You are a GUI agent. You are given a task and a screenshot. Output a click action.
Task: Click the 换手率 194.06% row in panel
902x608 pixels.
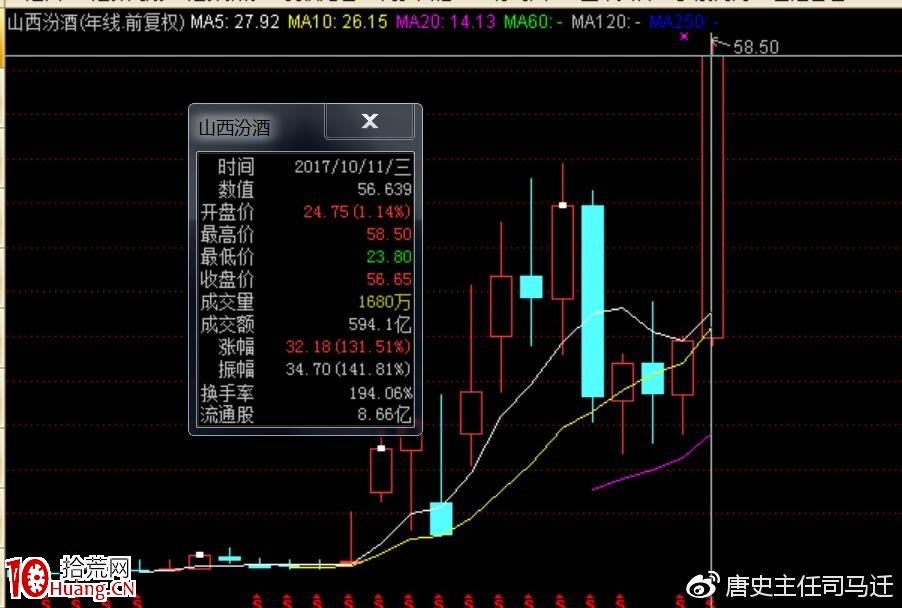[305, 395]
